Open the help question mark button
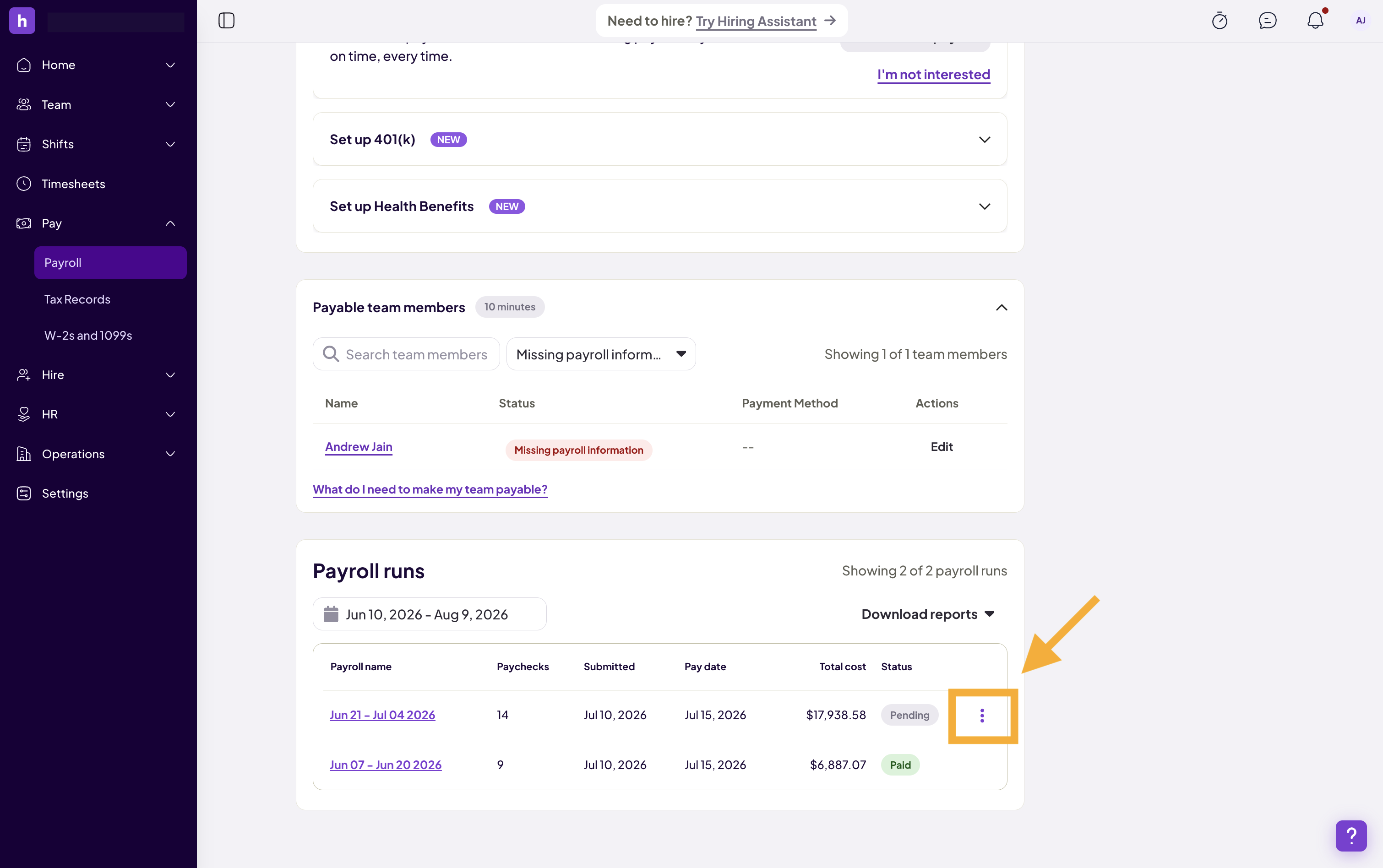1383x868 pixels. [x=1351, y=836]
